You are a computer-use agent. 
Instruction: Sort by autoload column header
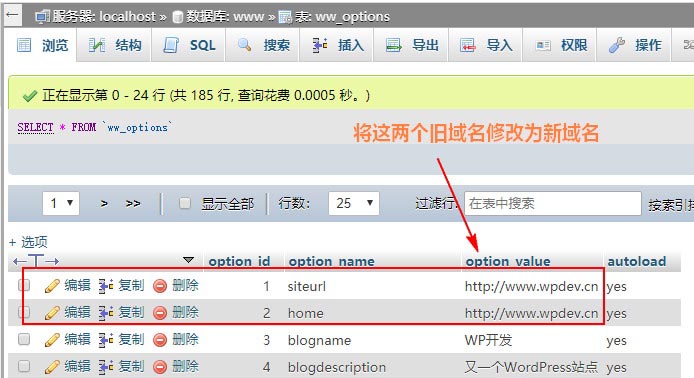(636, 261)
